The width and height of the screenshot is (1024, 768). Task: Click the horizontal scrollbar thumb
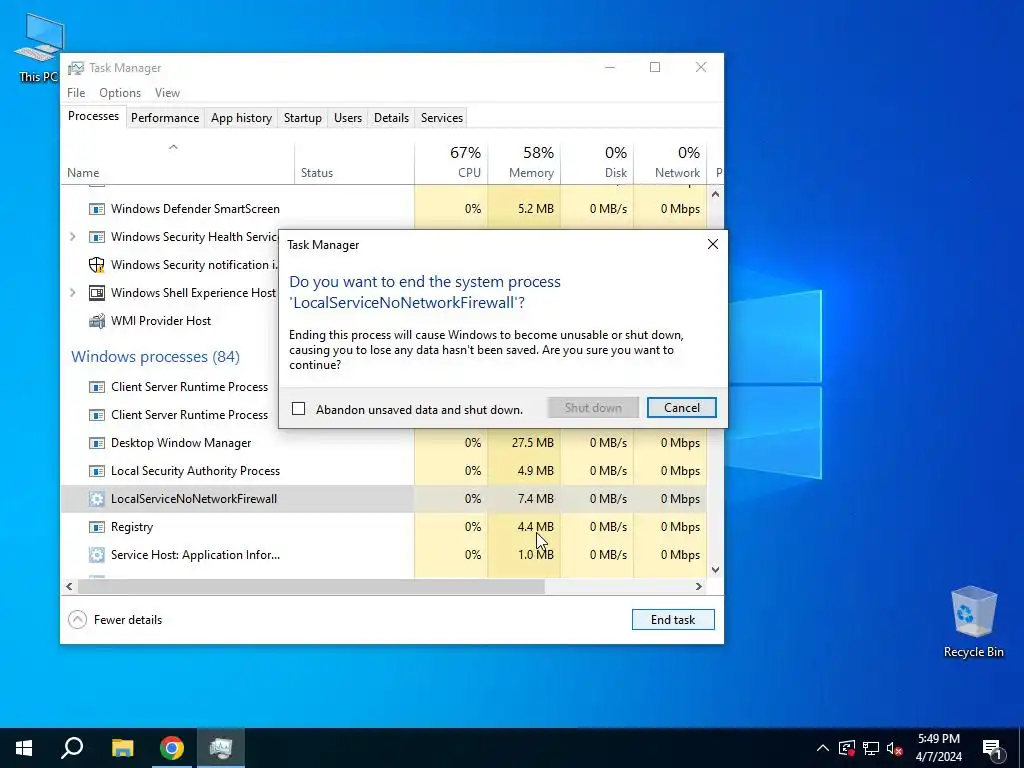pos(311,586)
